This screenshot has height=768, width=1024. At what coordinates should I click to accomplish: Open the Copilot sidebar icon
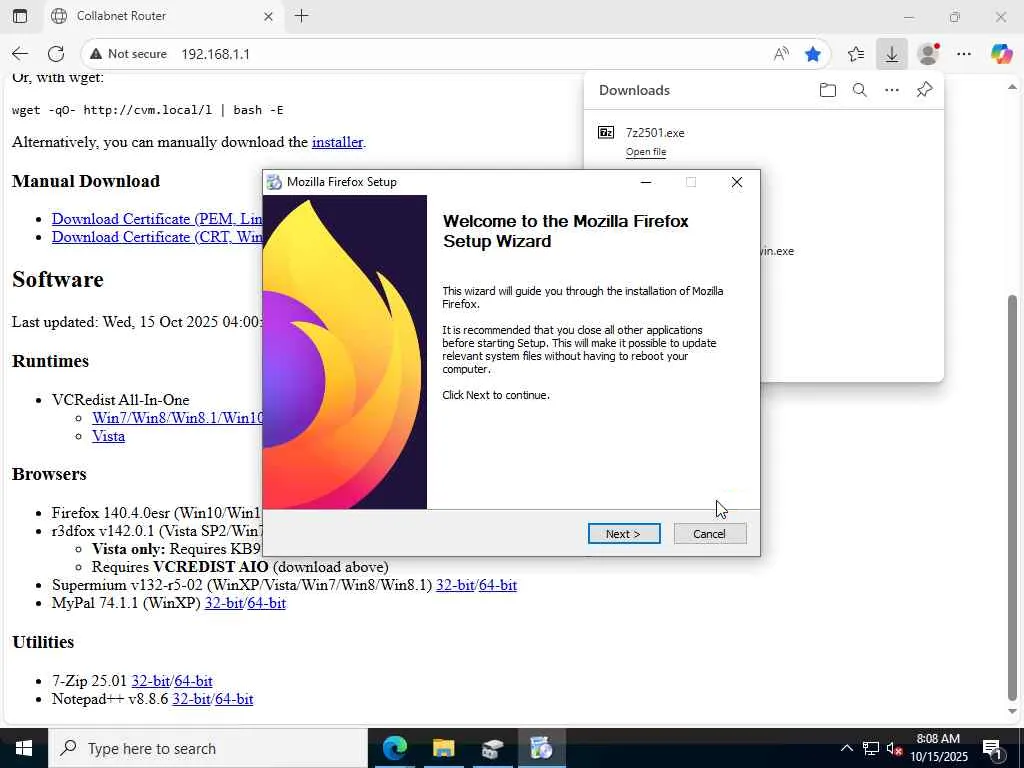pyautogui.click(x=1001, y=54)
